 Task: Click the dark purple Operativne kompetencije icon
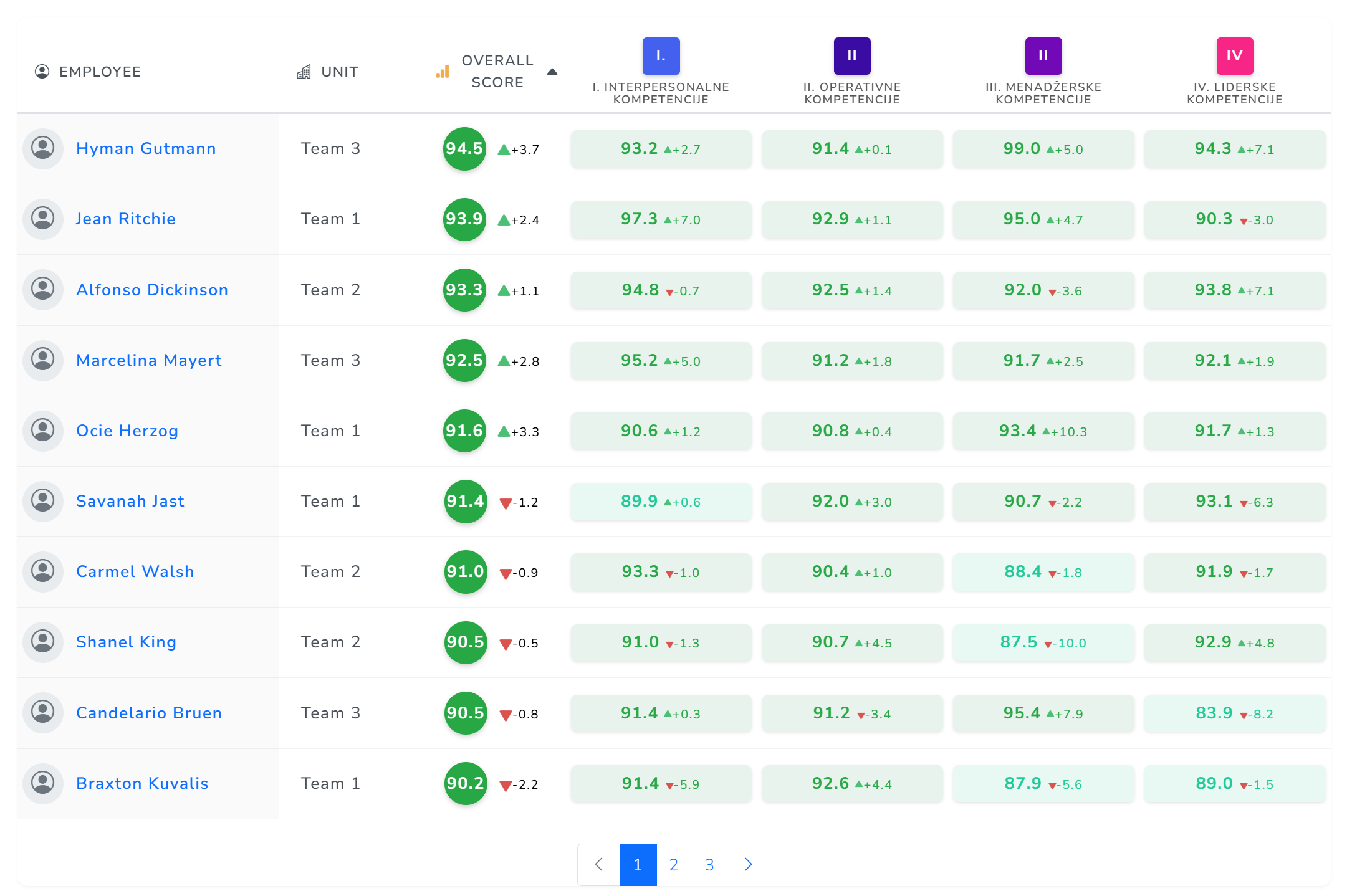852,55
